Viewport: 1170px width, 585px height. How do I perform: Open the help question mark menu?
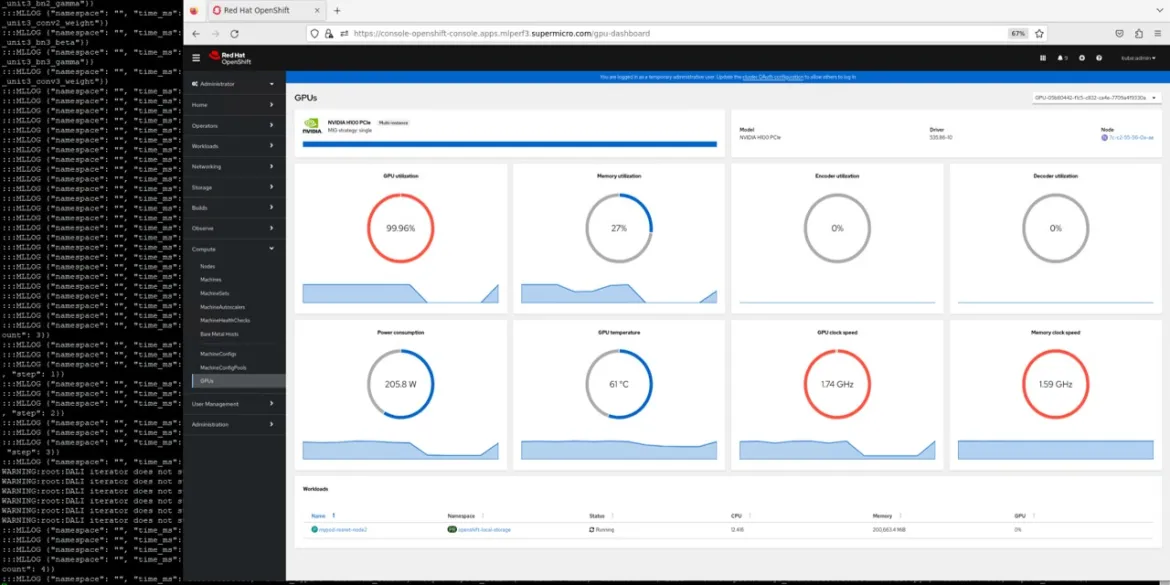(1099, 57)
